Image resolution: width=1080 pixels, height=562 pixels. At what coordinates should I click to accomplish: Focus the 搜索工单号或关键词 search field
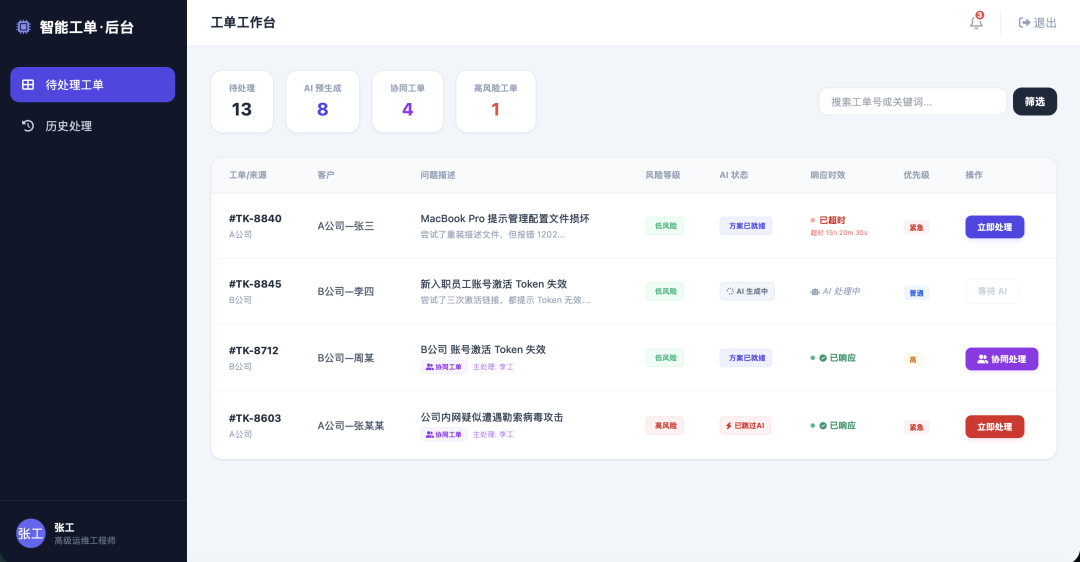[x=912, y=102]
